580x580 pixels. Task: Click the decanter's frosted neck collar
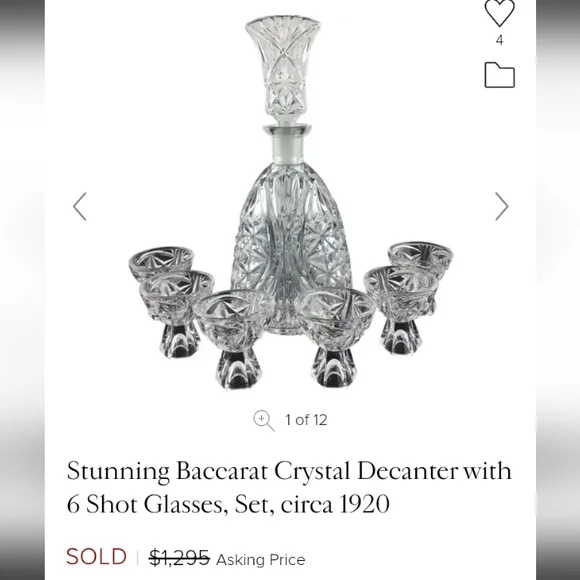tap(287, 144)
